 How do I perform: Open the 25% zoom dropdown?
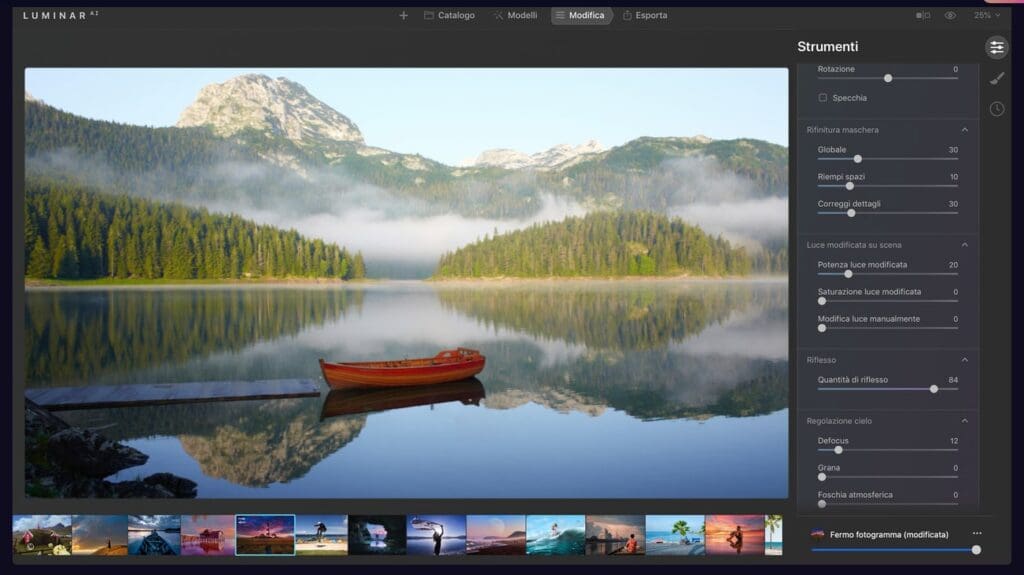click(x=987, y=15)
